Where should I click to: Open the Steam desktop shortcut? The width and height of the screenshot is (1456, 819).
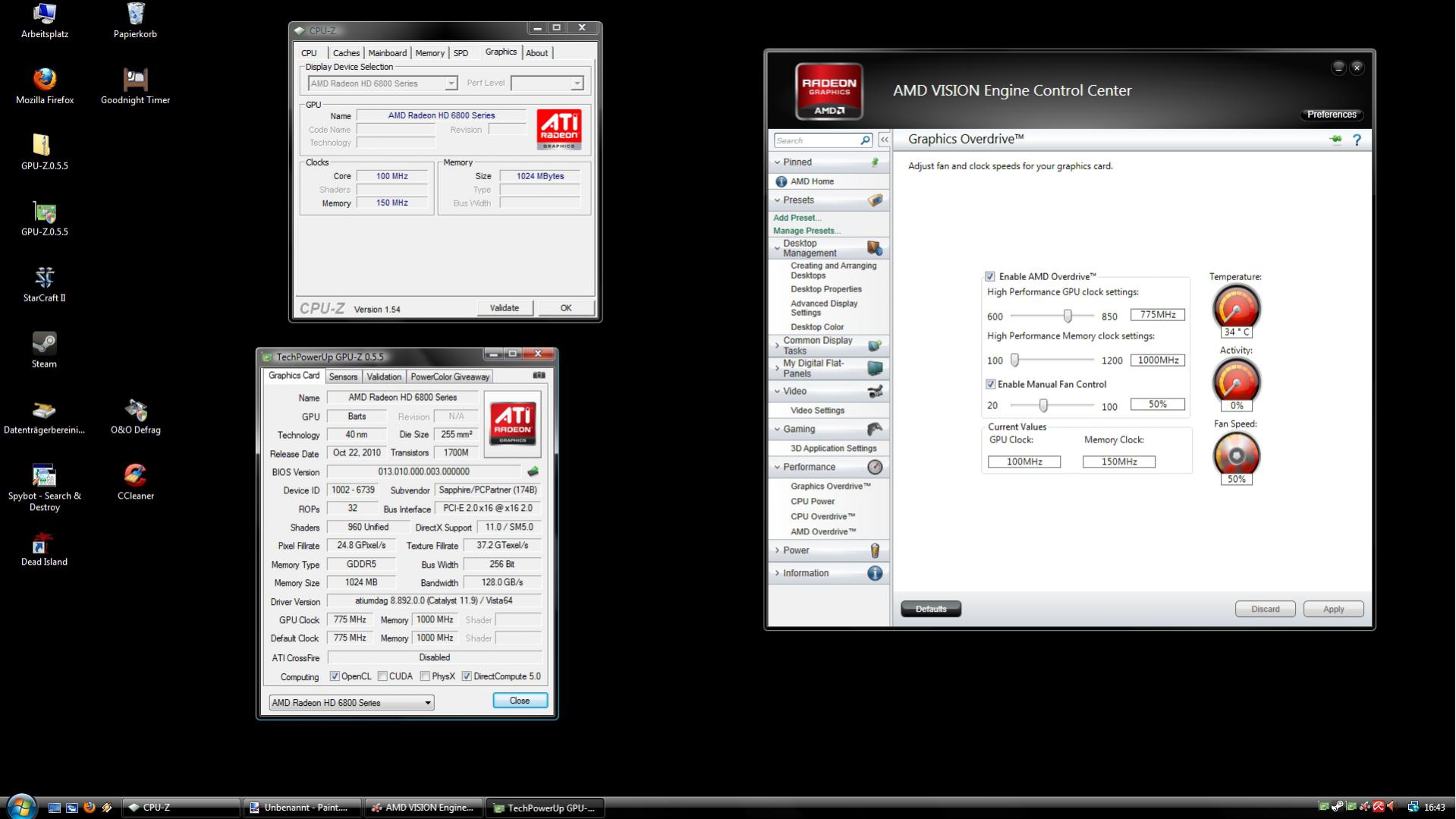click(x=44, y=351)
